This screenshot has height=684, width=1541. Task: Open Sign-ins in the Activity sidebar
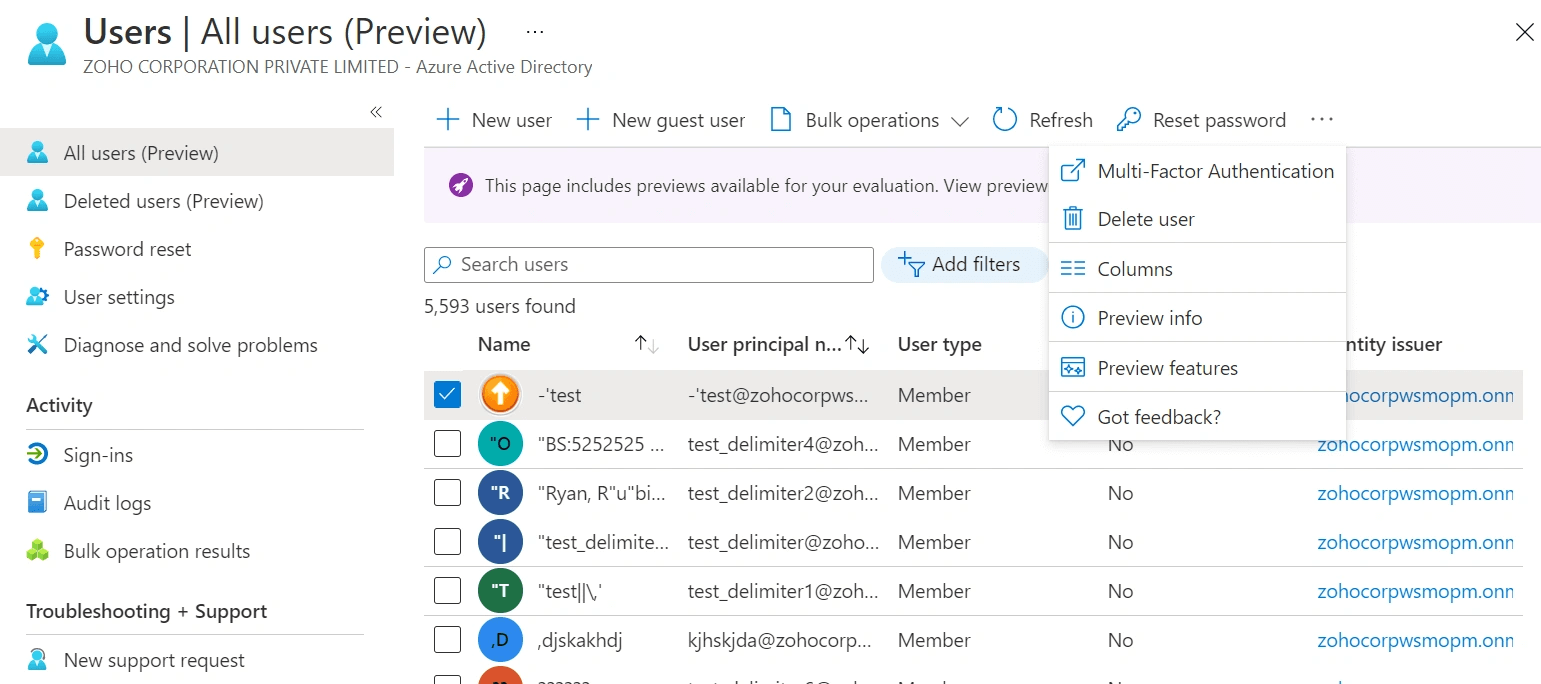(x=97, y=454)
